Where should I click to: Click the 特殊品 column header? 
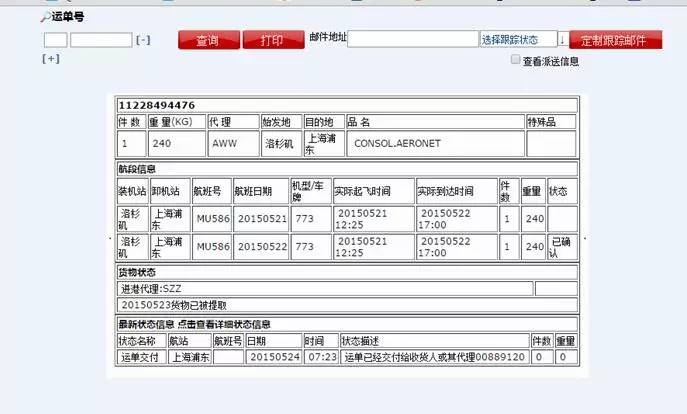click(x=551, y=122)
